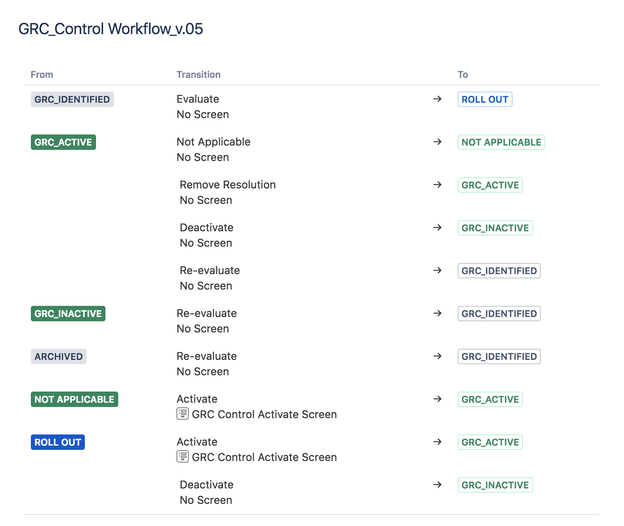Select the green GRC_ACTIVE From status lozenge
624x526 pixels.
(63, 142)
